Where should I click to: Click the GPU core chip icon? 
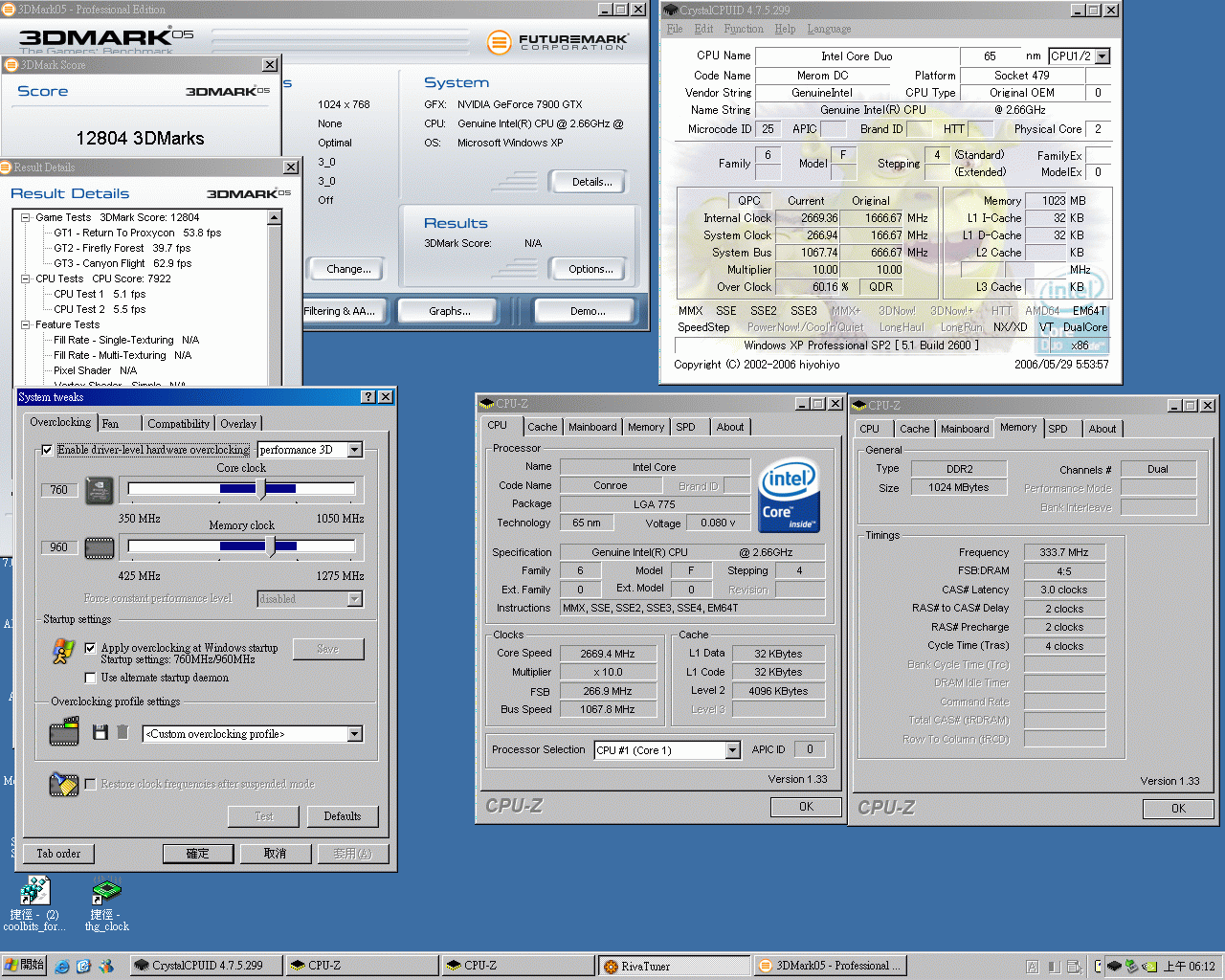click(100, 490)
